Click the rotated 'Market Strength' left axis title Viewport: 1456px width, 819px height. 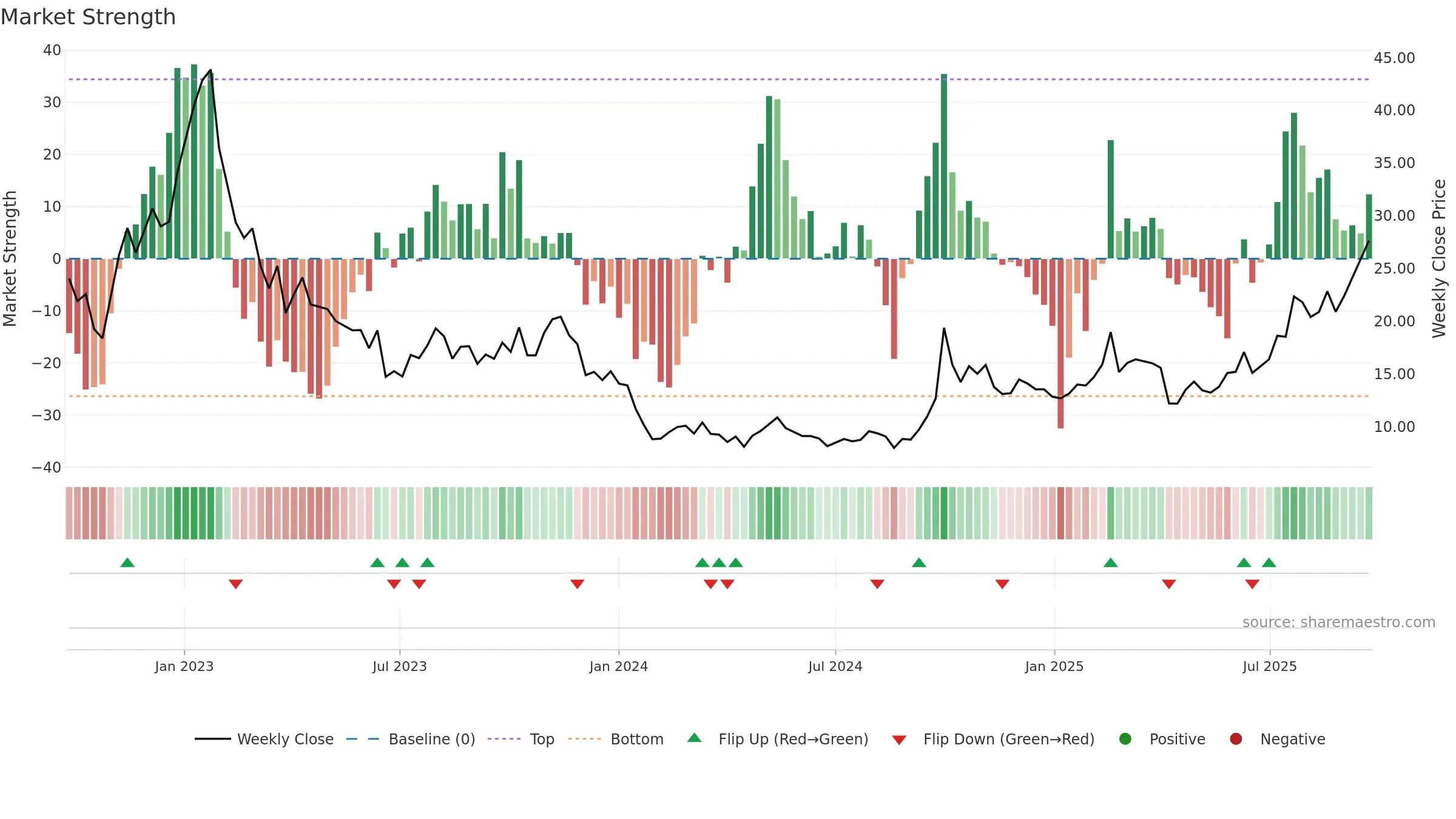pos(10,258)
